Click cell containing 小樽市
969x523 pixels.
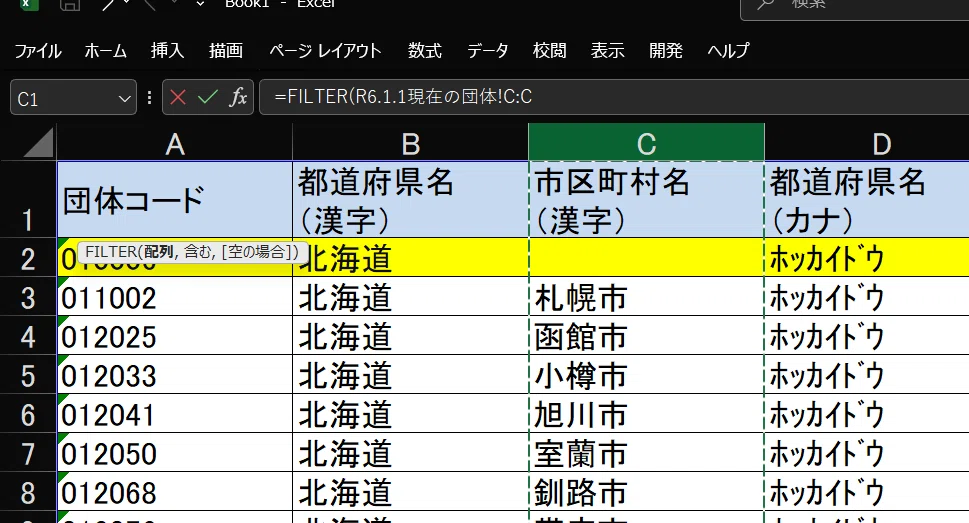coord(646,374)
